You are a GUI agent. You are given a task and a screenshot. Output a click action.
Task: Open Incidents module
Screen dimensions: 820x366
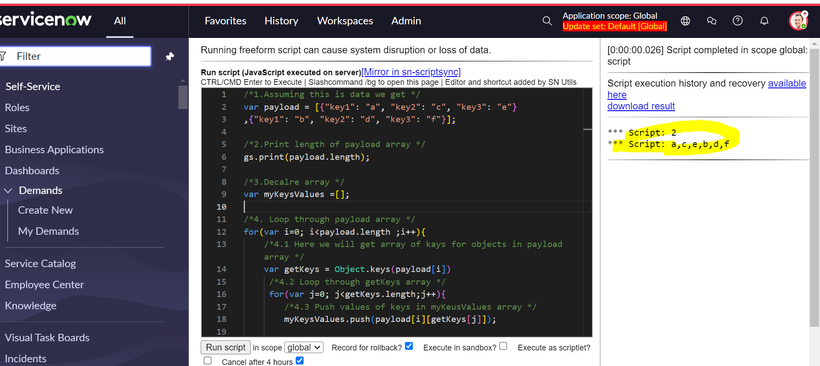coord(26,359)
